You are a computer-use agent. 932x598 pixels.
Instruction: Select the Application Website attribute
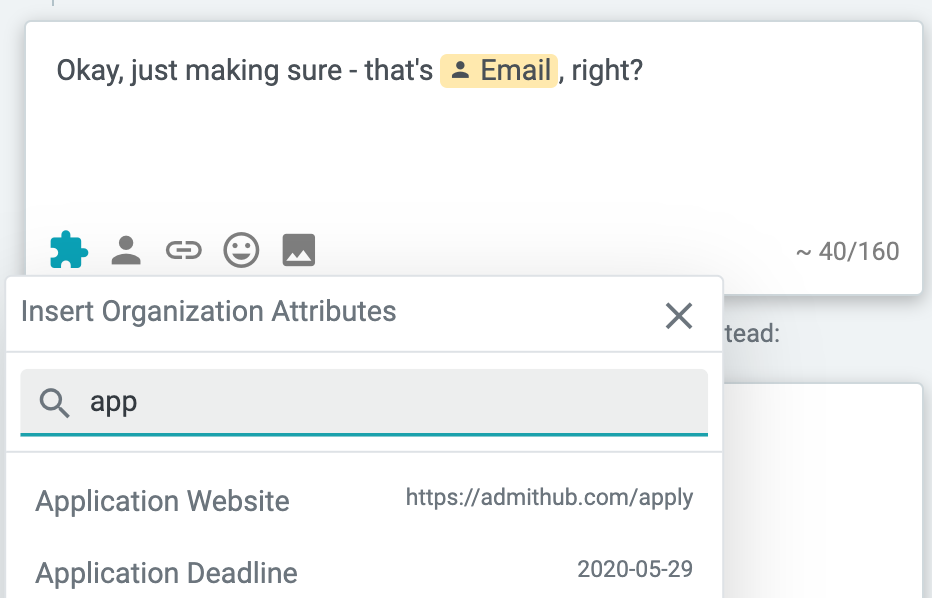[x=163, y=501]
